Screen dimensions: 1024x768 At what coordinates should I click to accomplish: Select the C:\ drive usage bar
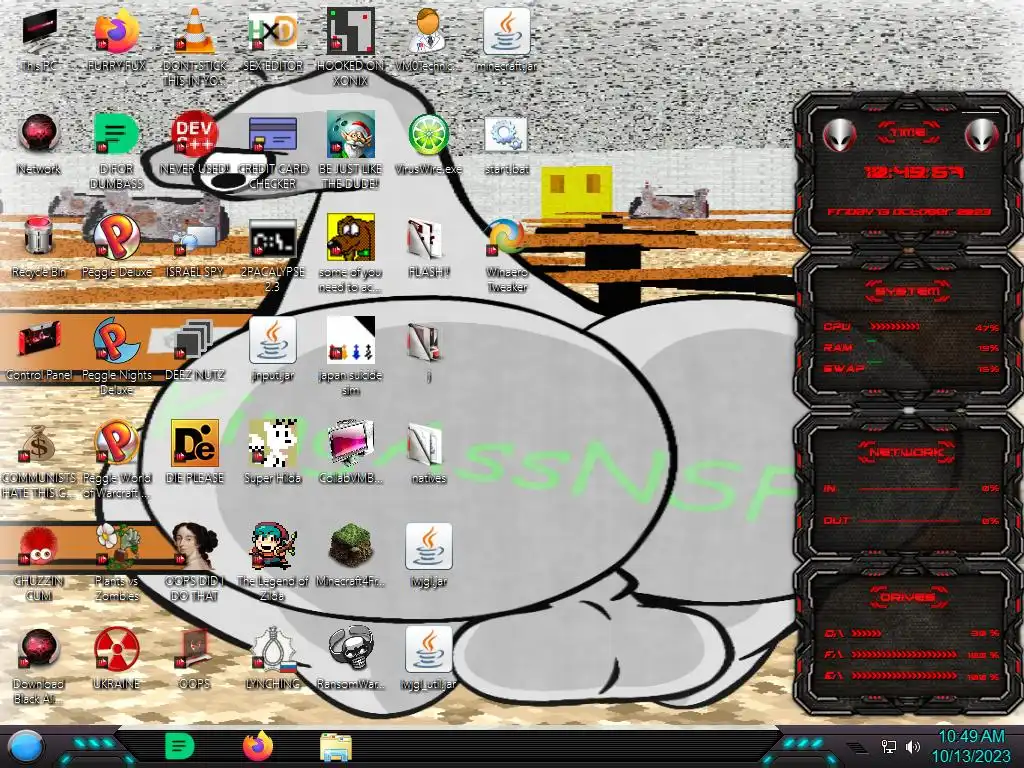867,633
